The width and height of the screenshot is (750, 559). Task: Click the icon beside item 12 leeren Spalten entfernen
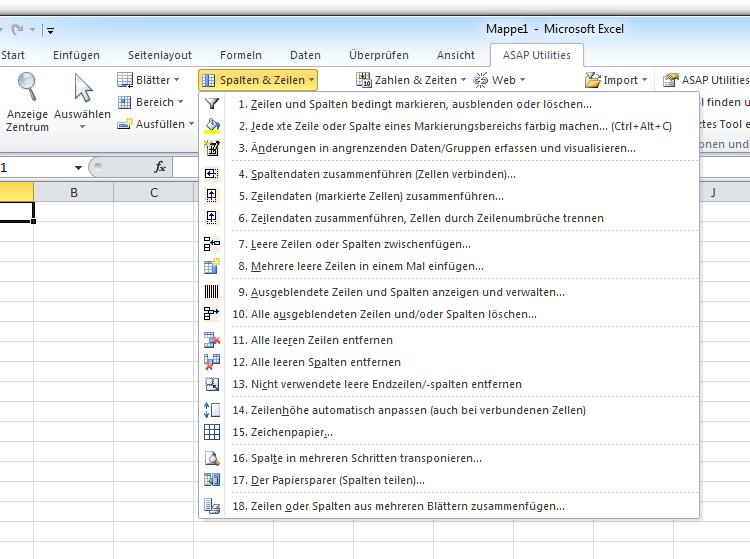coord(211,362)
